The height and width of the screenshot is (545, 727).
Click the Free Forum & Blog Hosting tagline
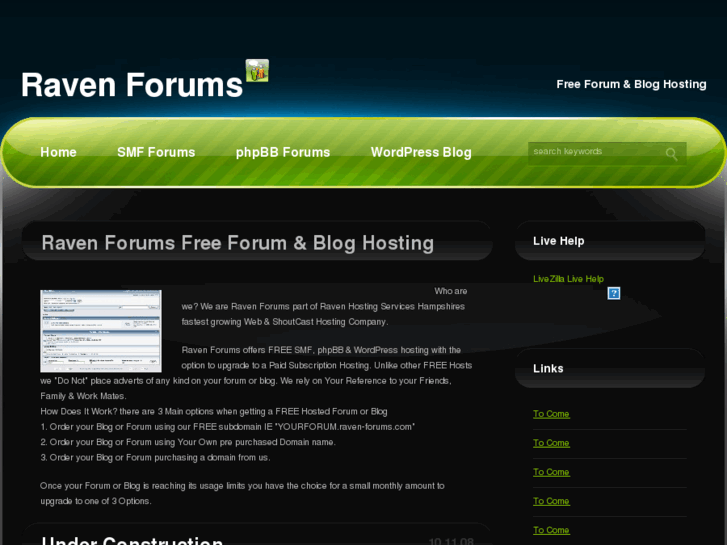(631, 84)
